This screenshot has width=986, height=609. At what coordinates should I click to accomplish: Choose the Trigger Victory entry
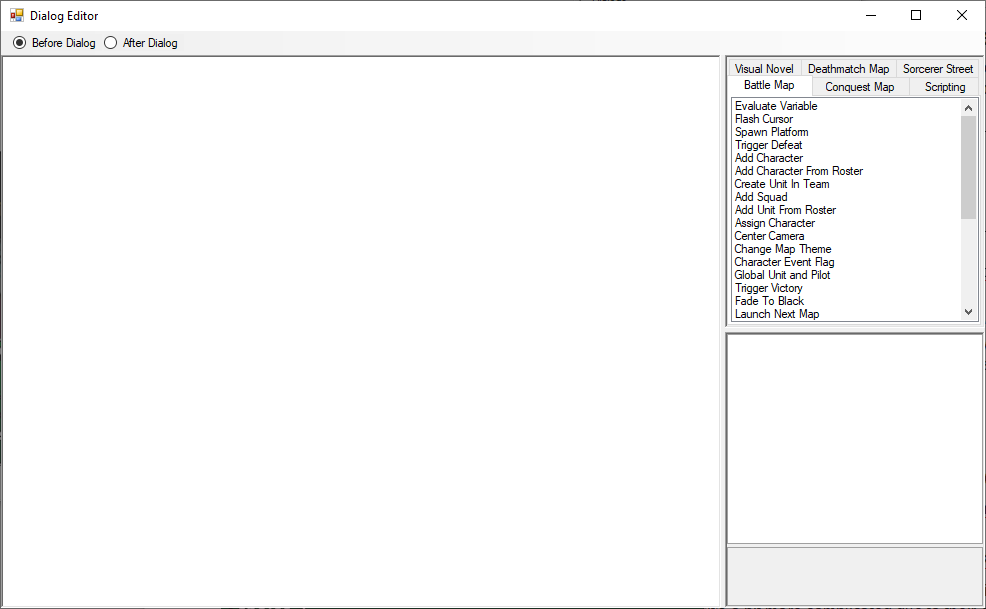pyautogui.click(x=768, y=288)
